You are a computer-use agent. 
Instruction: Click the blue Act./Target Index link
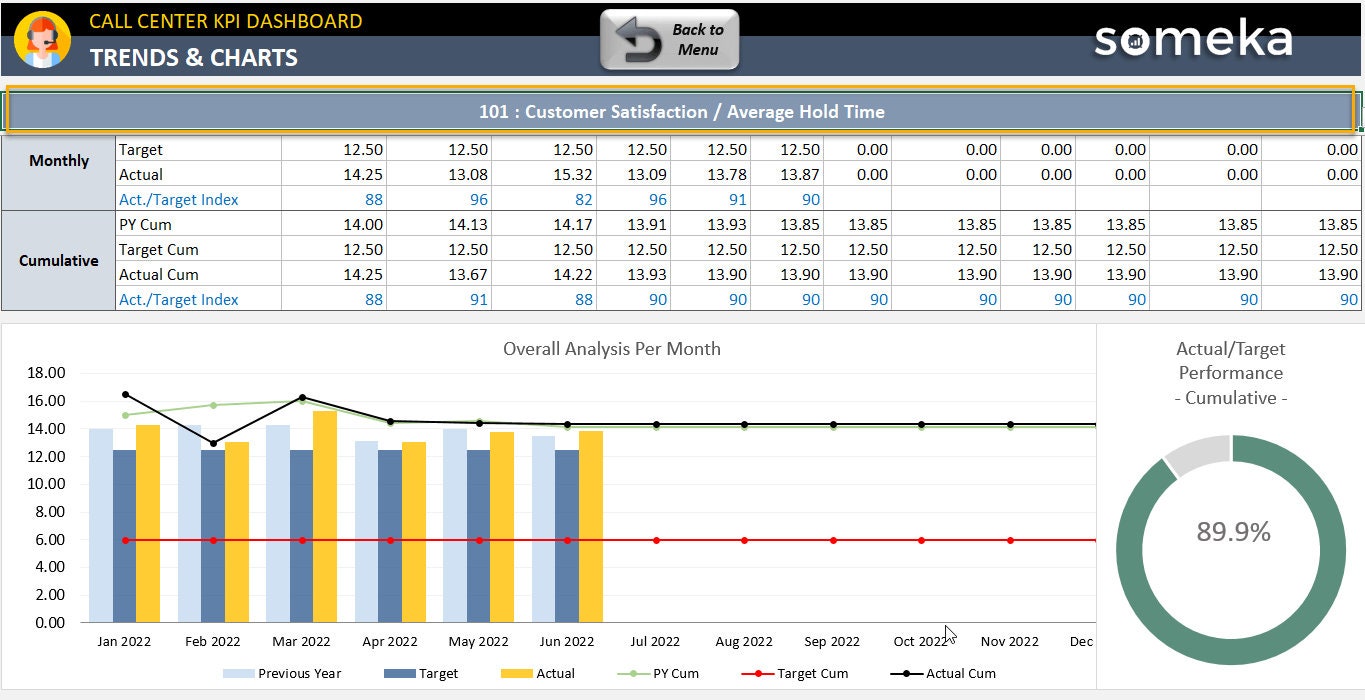pos(178,199)
